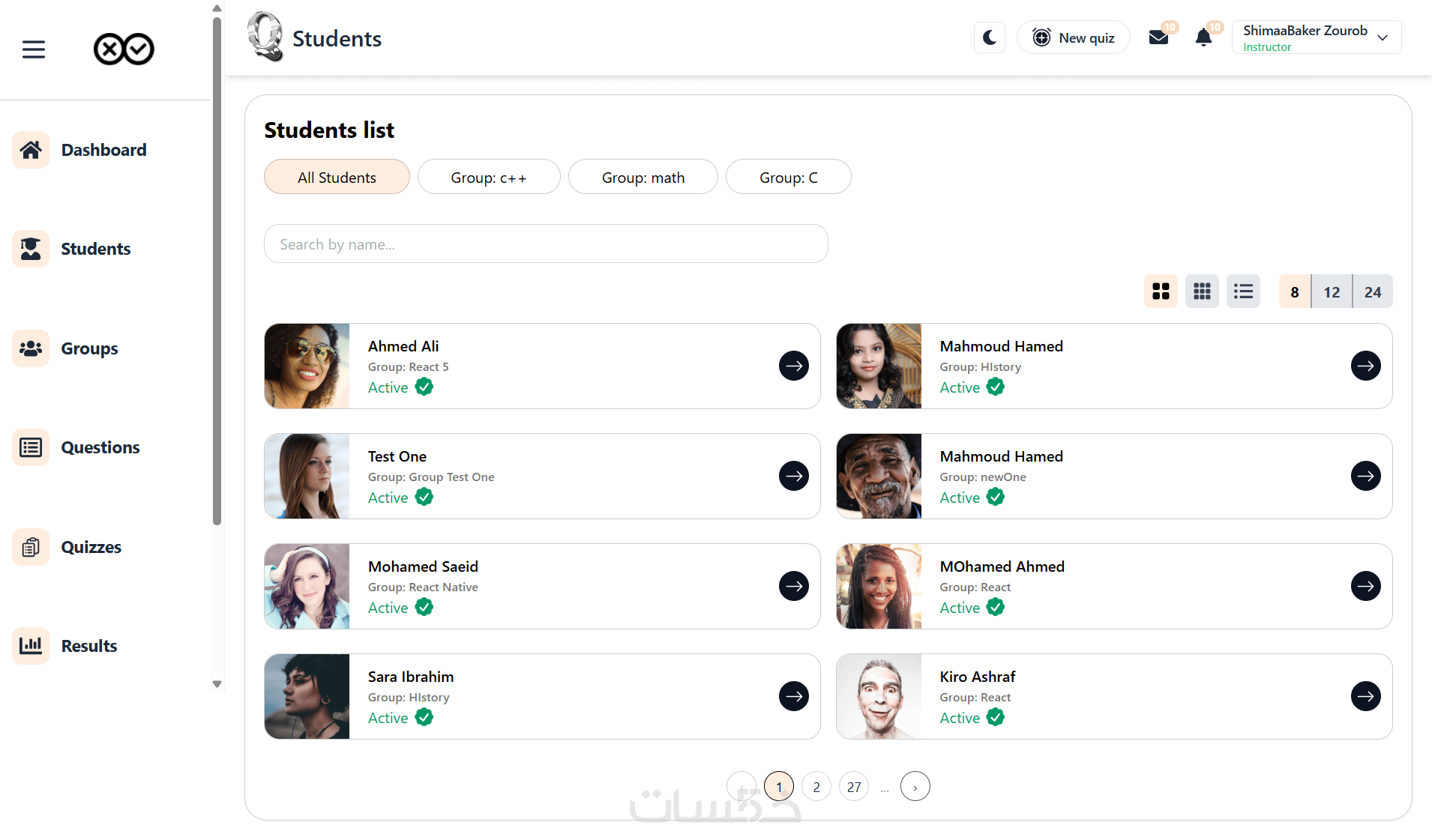Click the Dashboard home icon
The width and height of the screenshot is (1432, 840).
31,150
